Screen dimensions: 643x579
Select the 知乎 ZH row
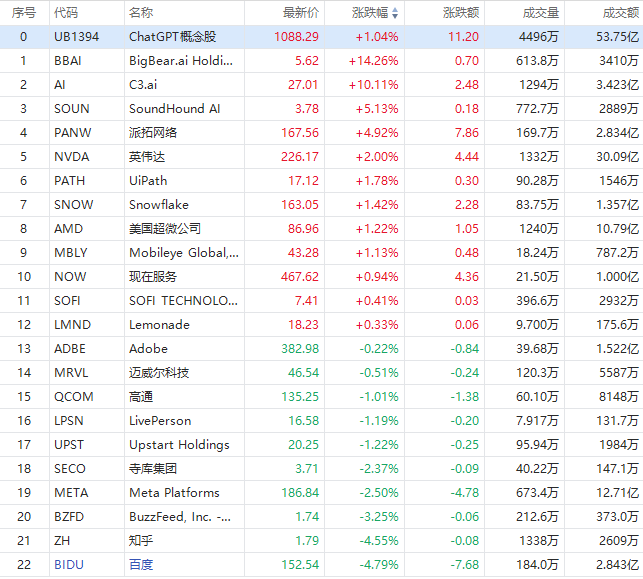tap(141, 541)
